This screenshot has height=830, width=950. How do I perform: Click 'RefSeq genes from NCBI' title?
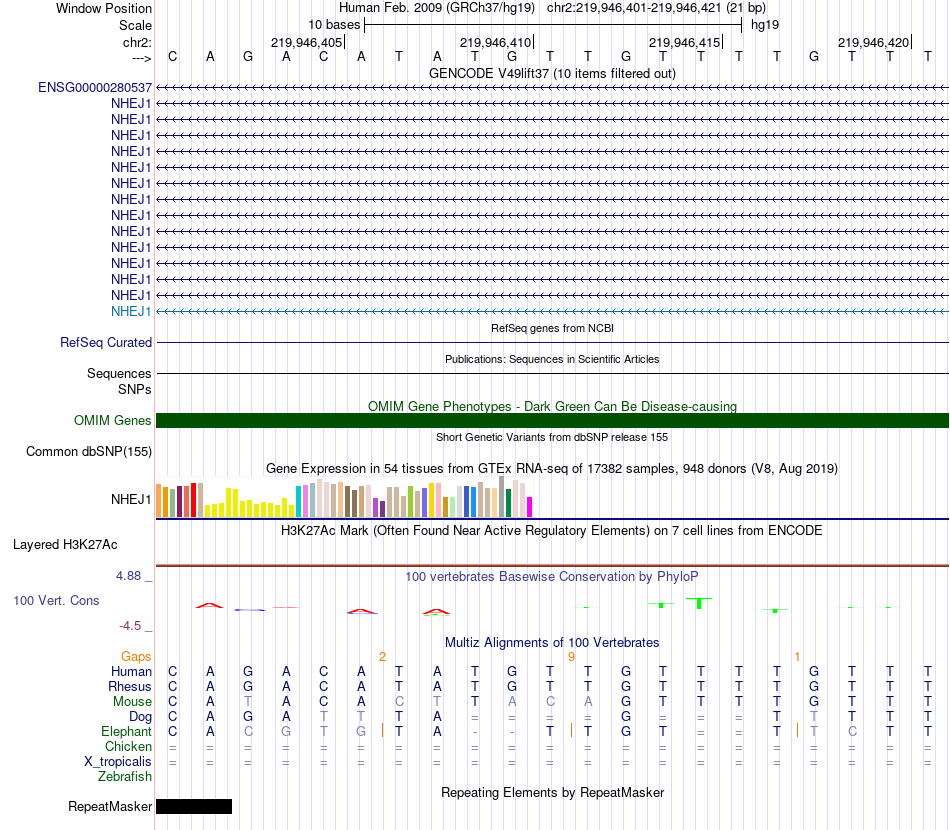552,328
